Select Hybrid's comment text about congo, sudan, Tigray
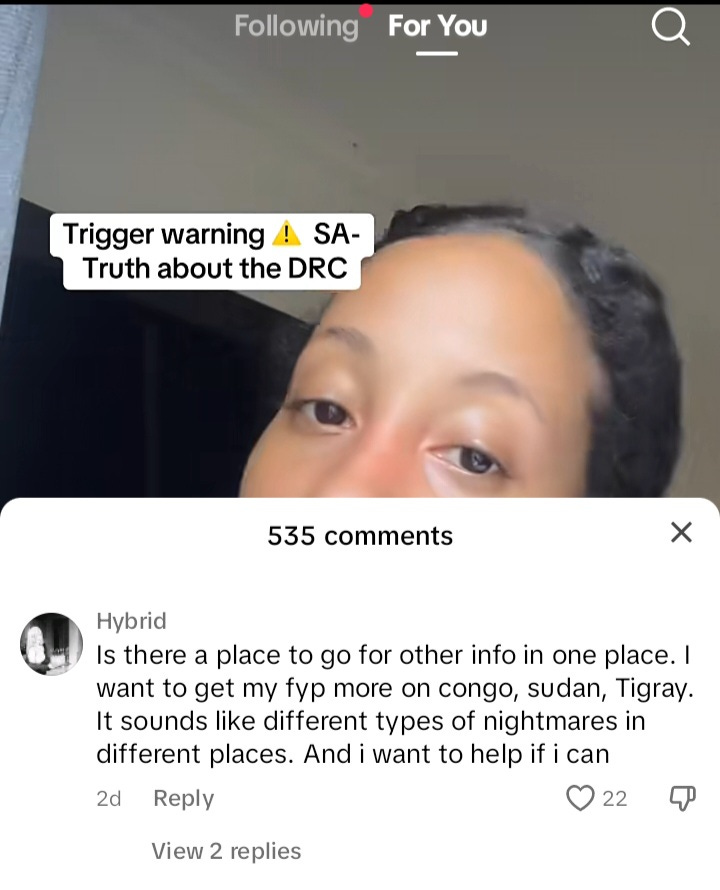 click(395, 704)
